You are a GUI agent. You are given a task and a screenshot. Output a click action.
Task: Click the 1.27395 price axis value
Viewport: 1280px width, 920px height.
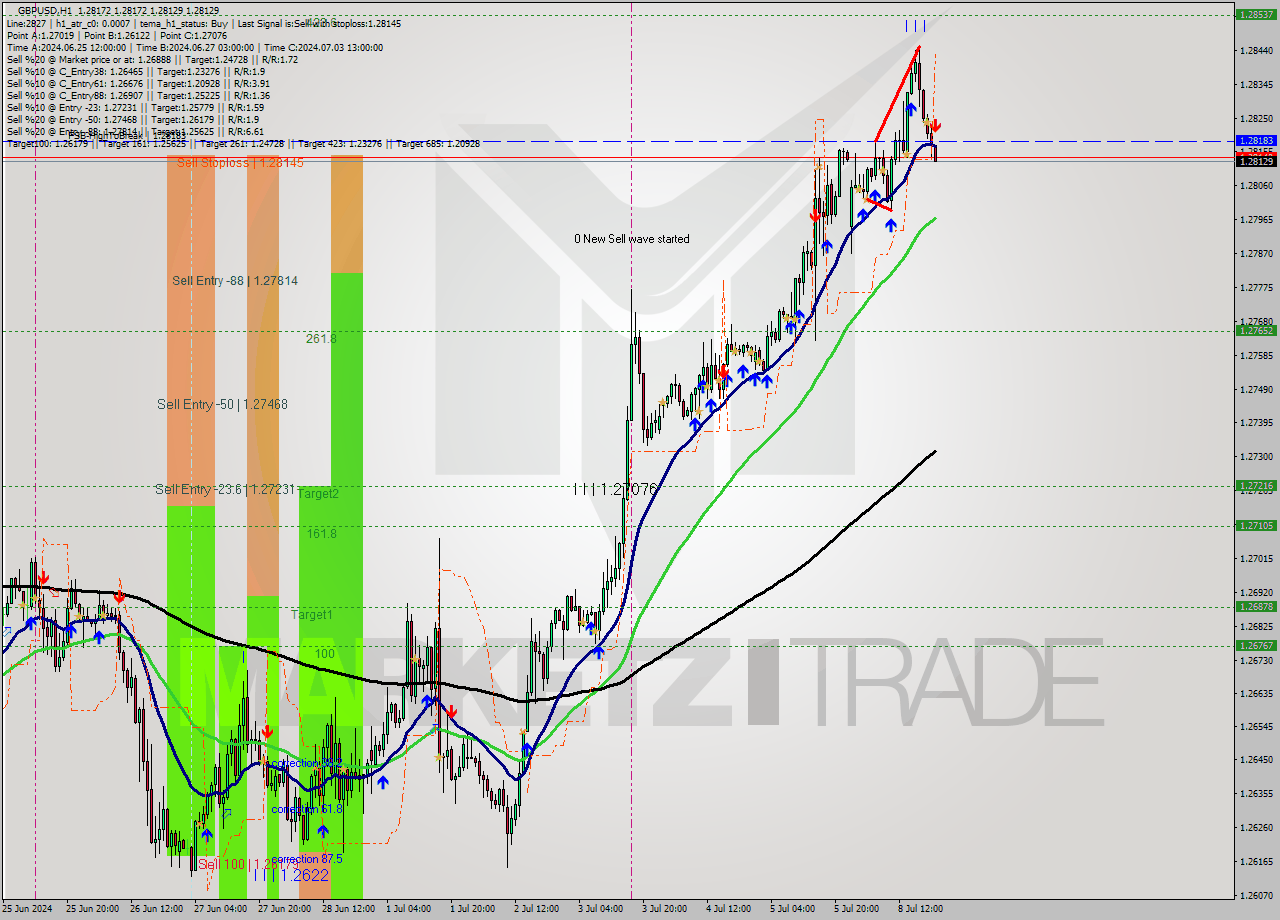(x=1256, y=423)
